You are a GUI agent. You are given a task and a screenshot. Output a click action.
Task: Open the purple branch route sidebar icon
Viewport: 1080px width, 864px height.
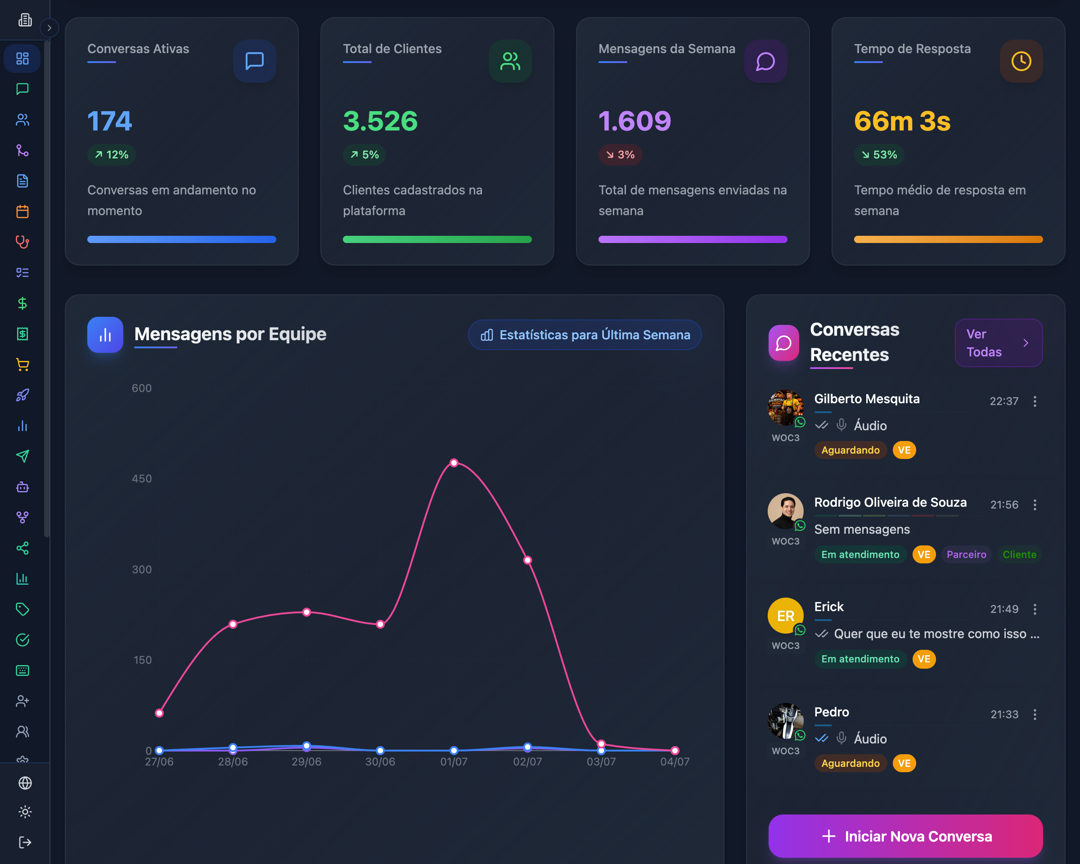coord(22,150)
